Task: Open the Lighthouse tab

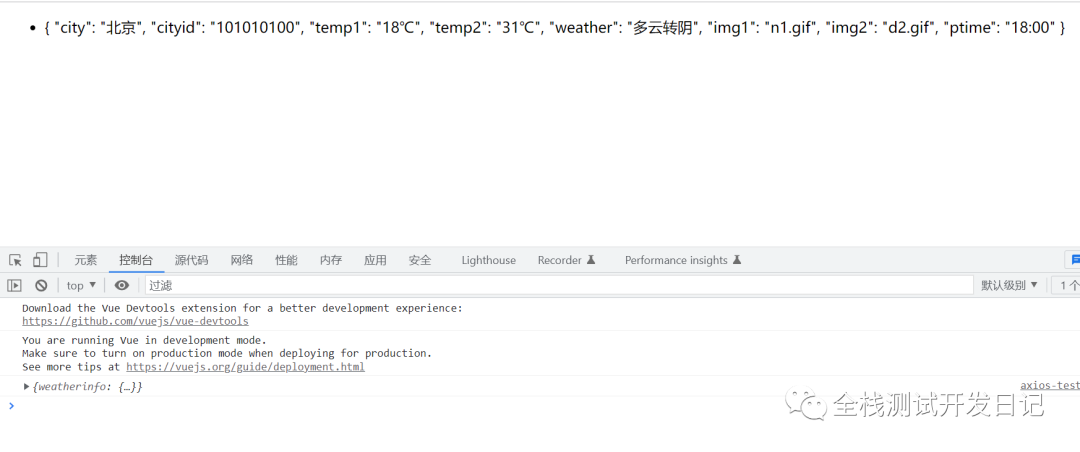Action: (x=488, y=260)
